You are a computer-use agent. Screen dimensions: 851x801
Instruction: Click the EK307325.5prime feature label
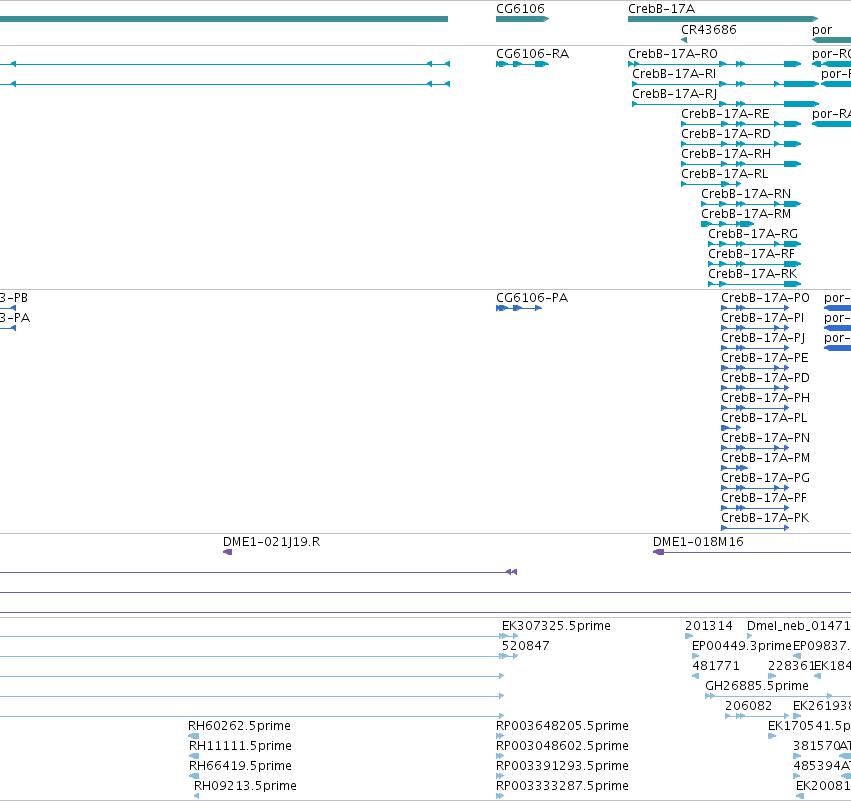click(x=556, y=626)
